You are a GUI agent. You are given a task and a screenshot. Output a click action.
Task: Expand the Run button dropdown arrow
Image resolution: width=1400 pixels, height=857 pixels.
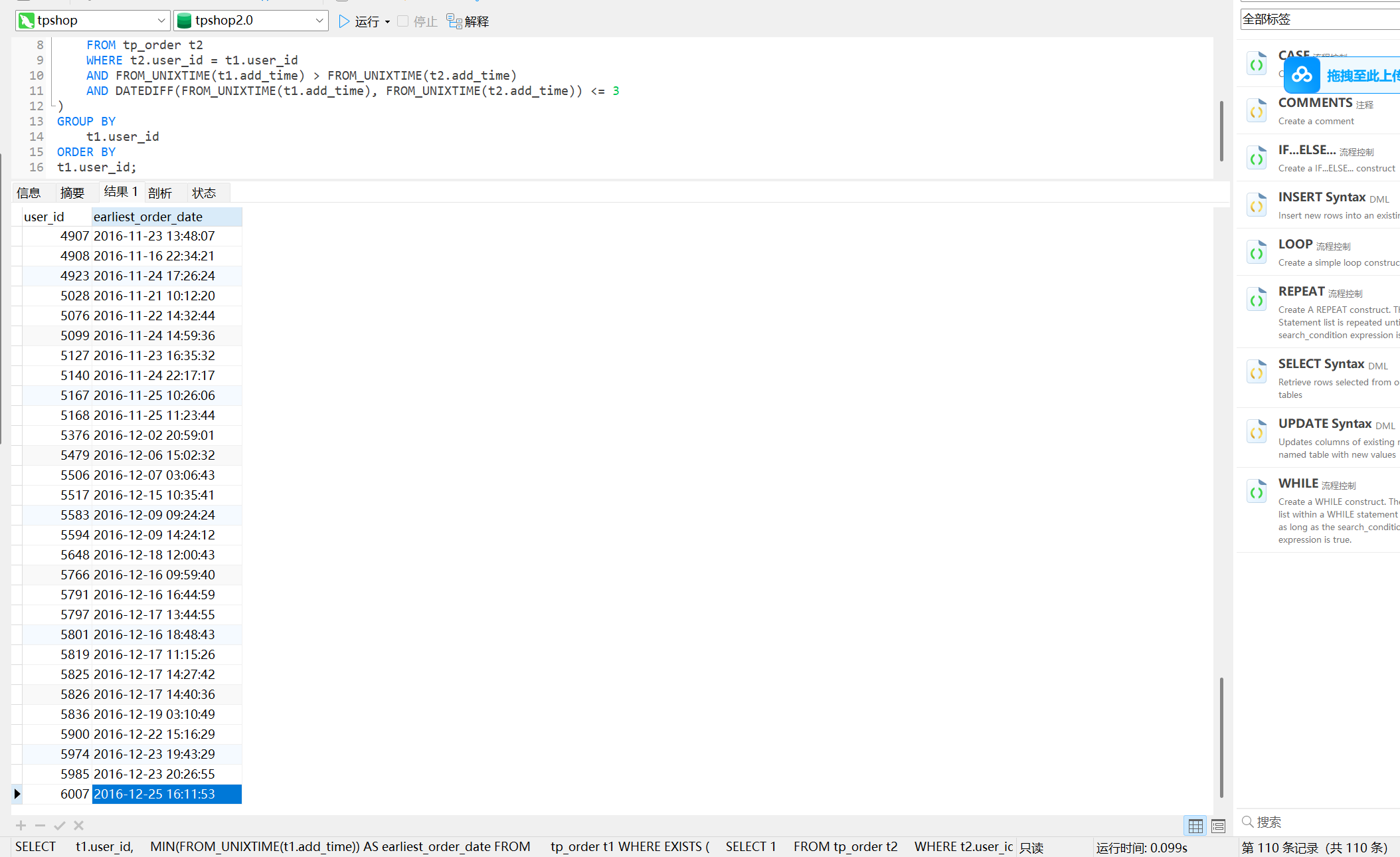coord(387,22)
